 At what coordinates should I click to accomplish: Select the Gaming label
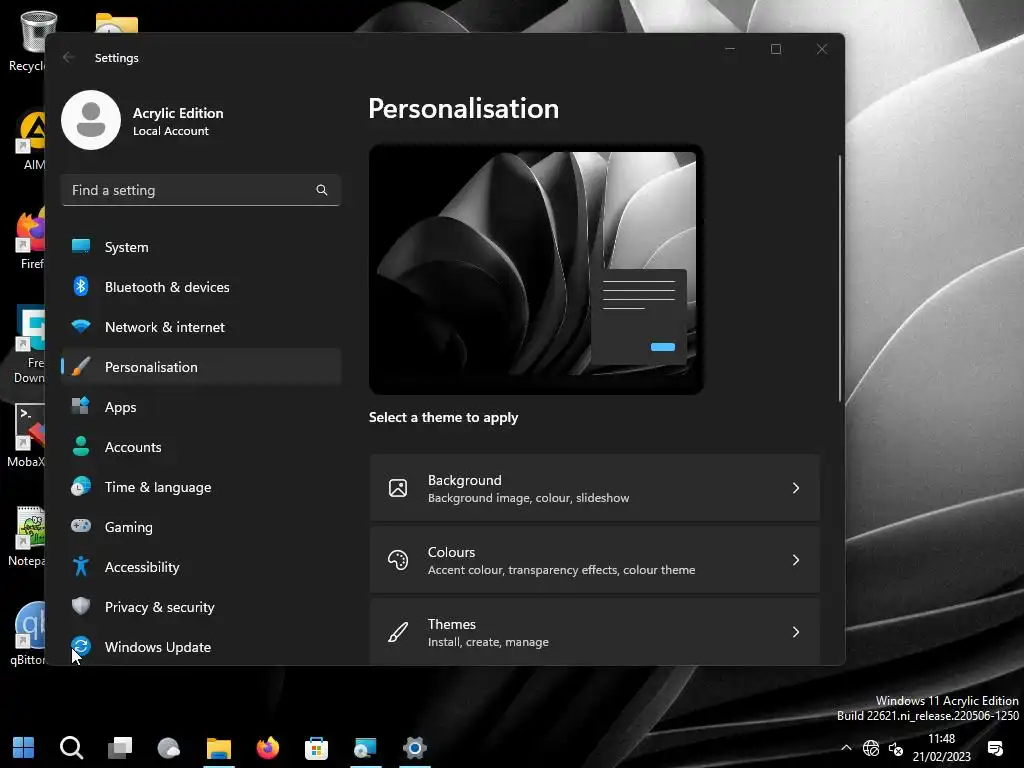point(129,527)
